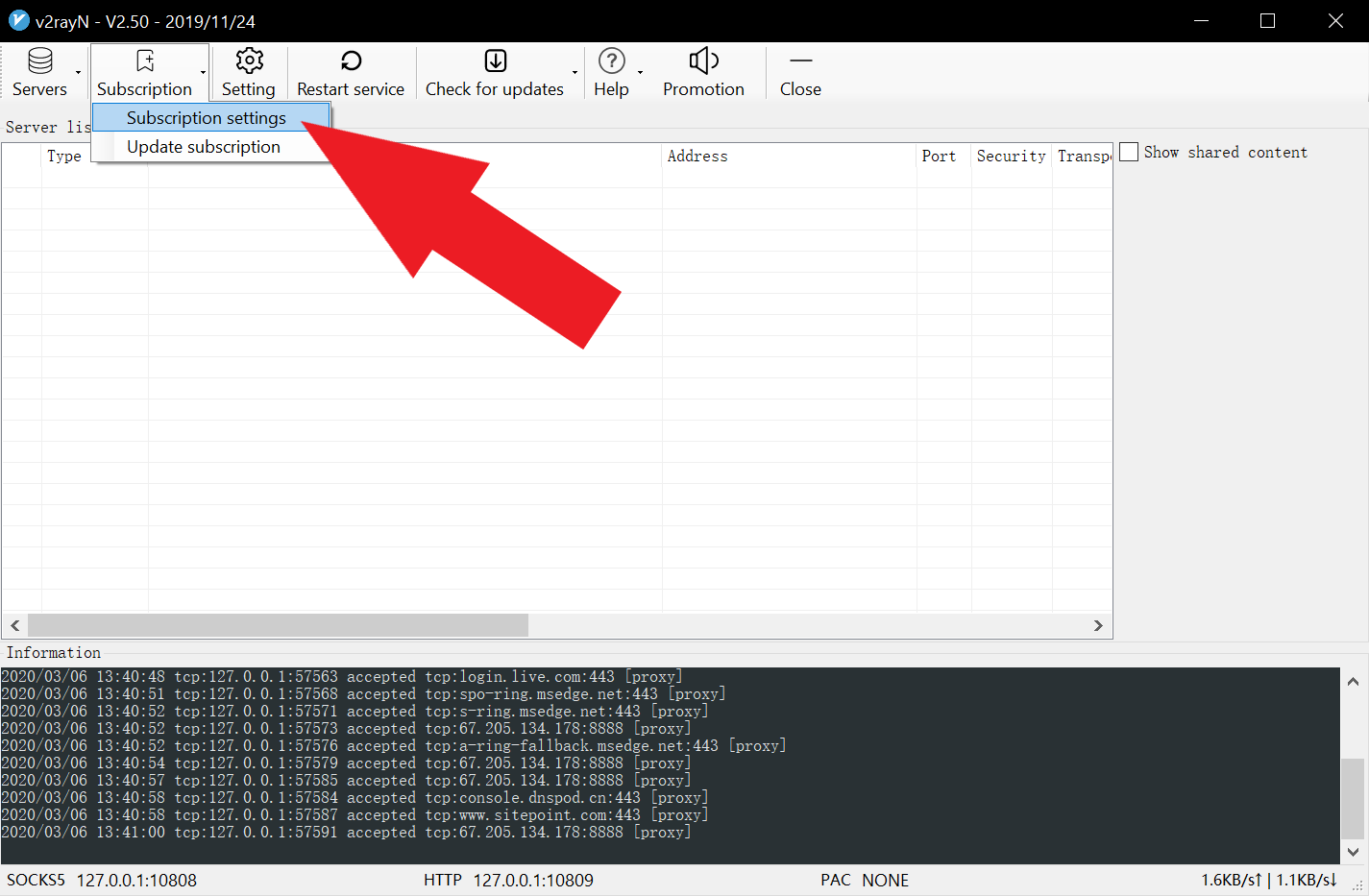
Task: Click the Restart service refresh icon
Action: (x=351, y=61)
